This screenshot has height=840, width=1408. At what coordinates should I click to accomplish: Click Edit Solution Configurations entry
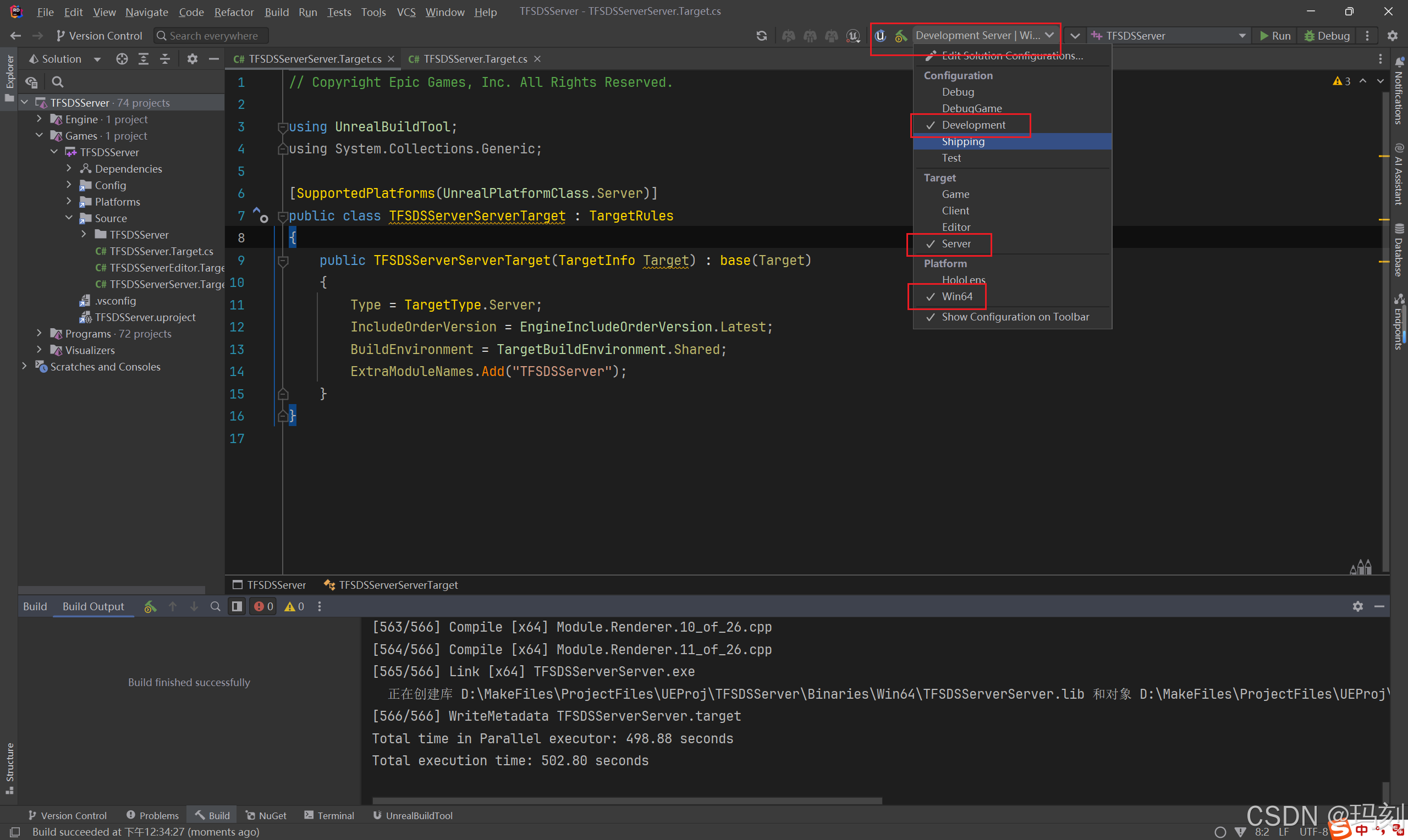point(1011,56)
